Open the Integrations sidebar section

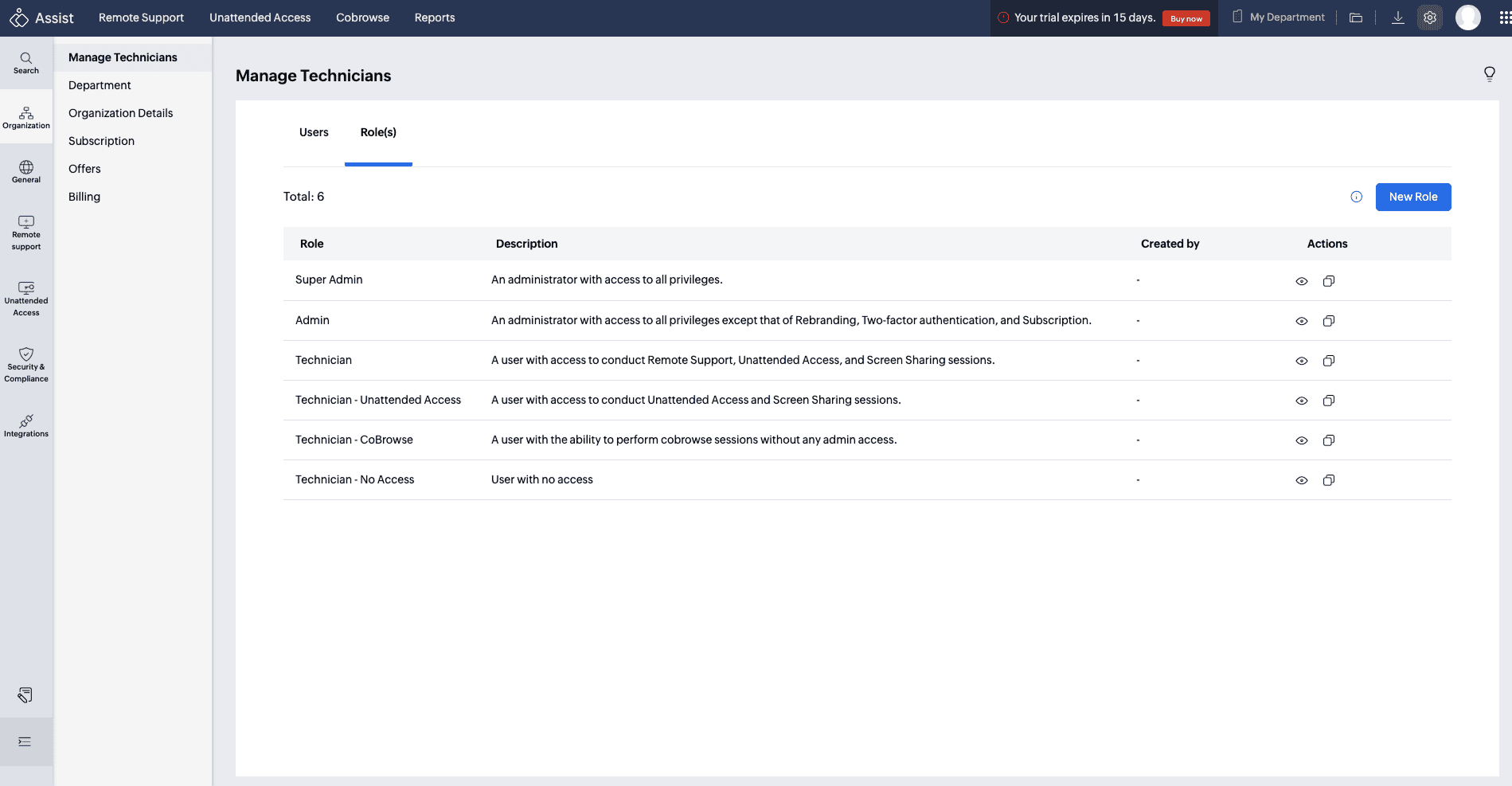tap(26, 425)
